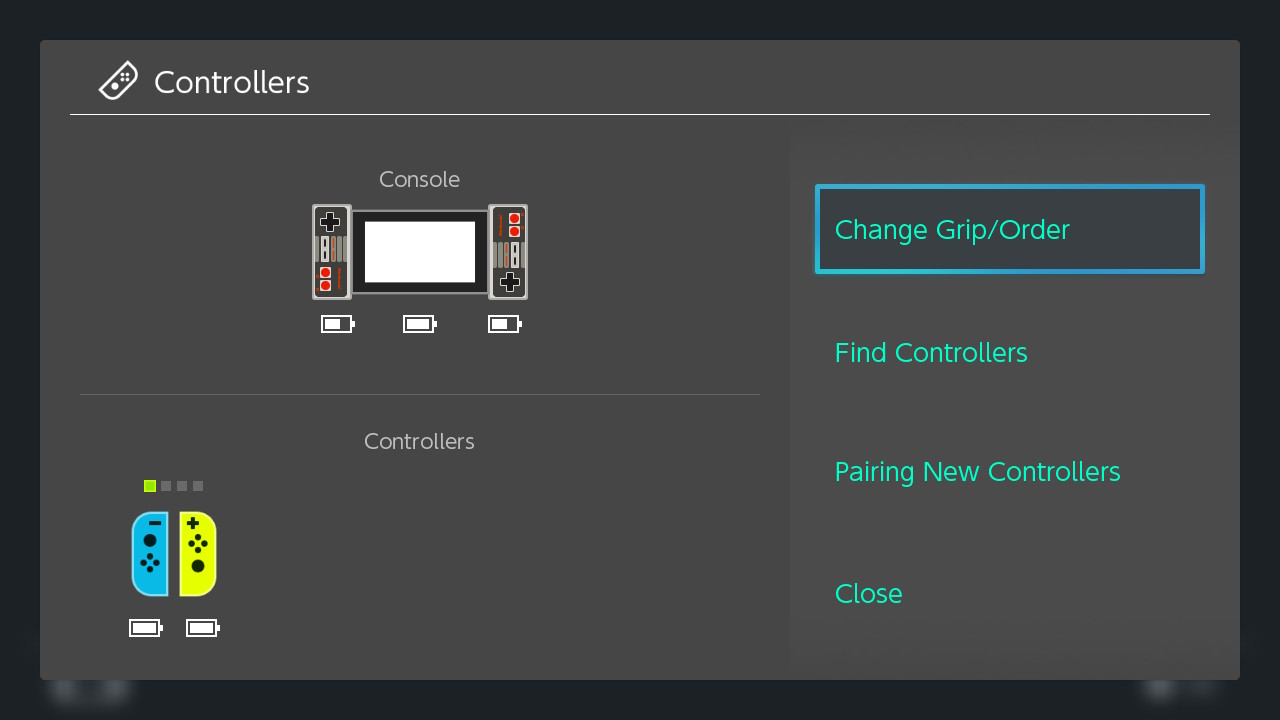Select Find Controllers option

tap(931, 352)
